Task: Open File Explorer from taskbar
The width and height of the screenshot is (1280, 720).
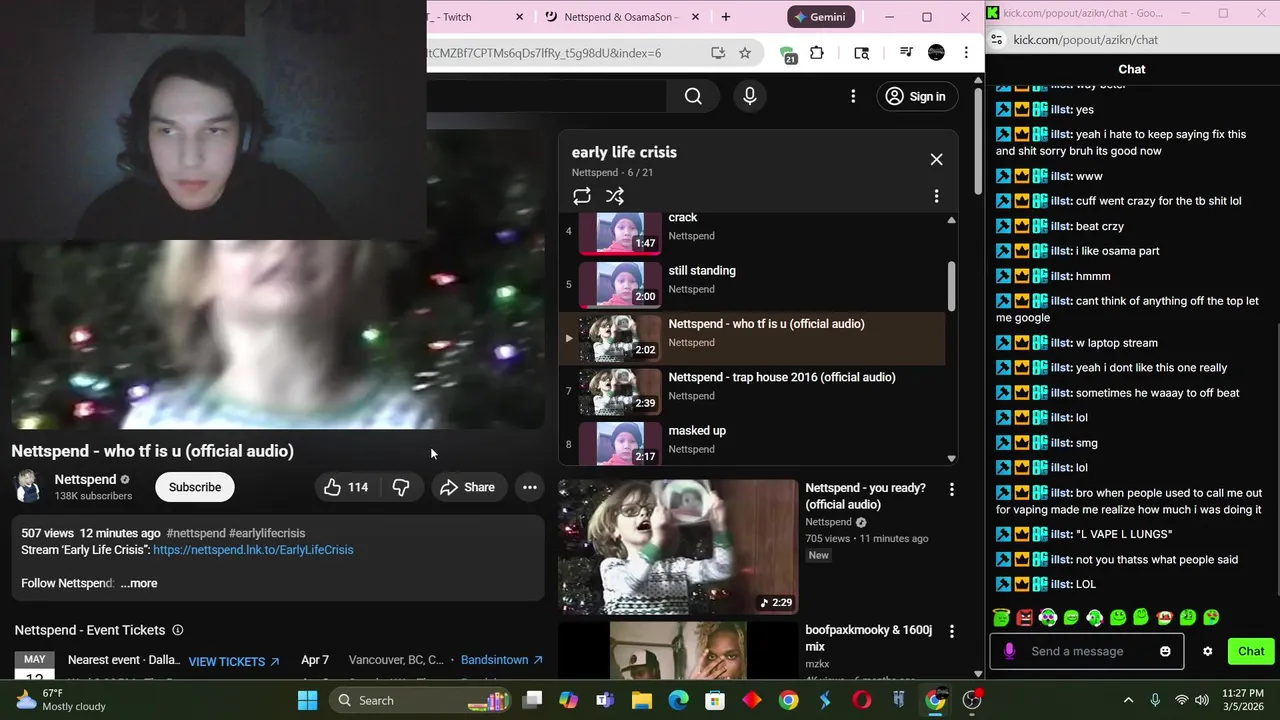Action: (x=641, y=700)
